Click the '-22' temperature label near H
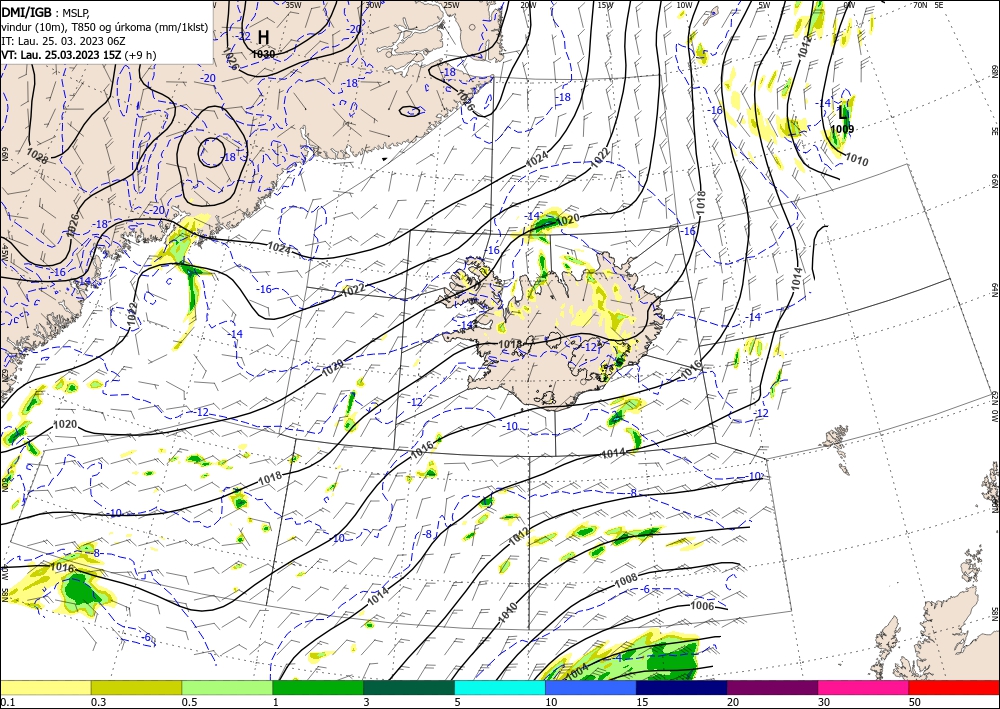Screen dimensions: 1000x709 [243, 36]
